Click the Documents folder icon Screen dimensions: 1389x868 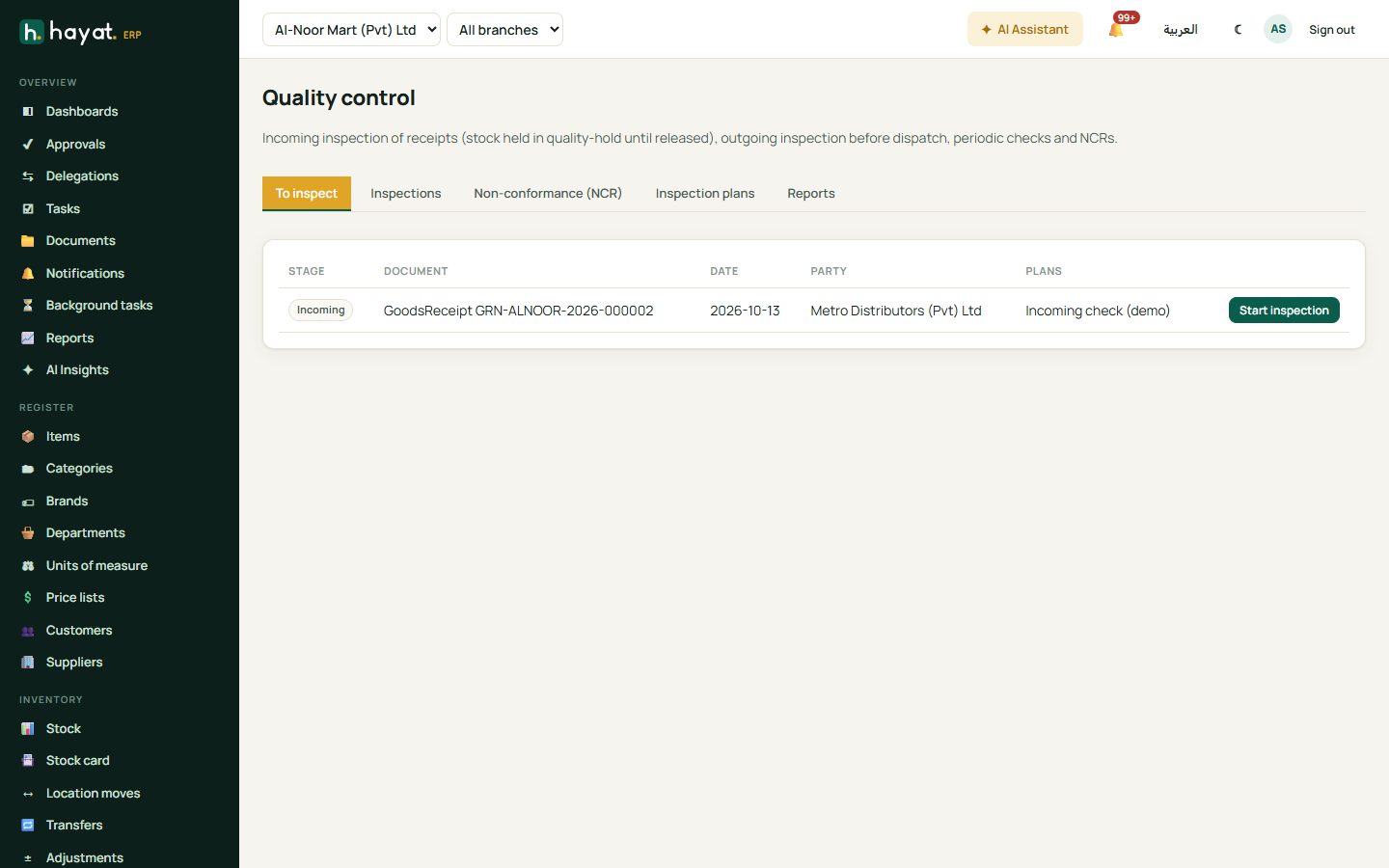(28, 241)
